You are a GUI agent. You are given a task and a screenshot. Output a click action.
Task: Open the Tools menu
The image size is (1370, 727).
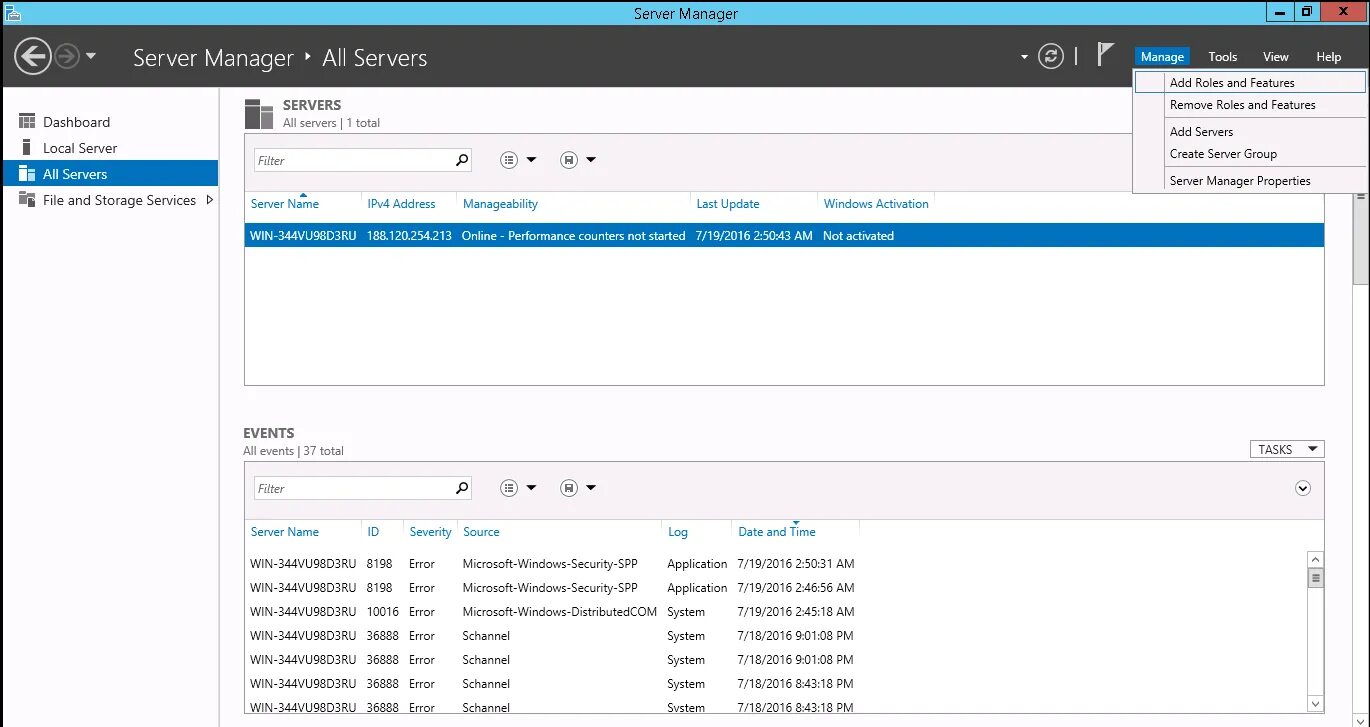coord(1222,57)
